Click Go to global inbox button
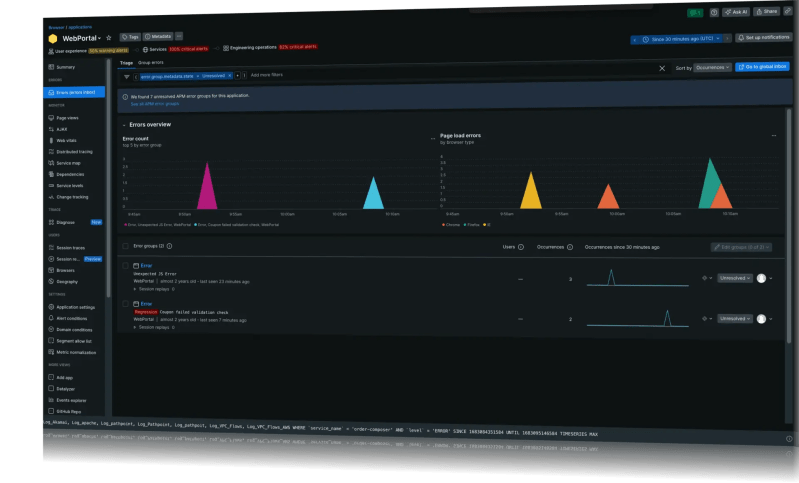This screenshot has height=483, width=799. coord(762,67)
